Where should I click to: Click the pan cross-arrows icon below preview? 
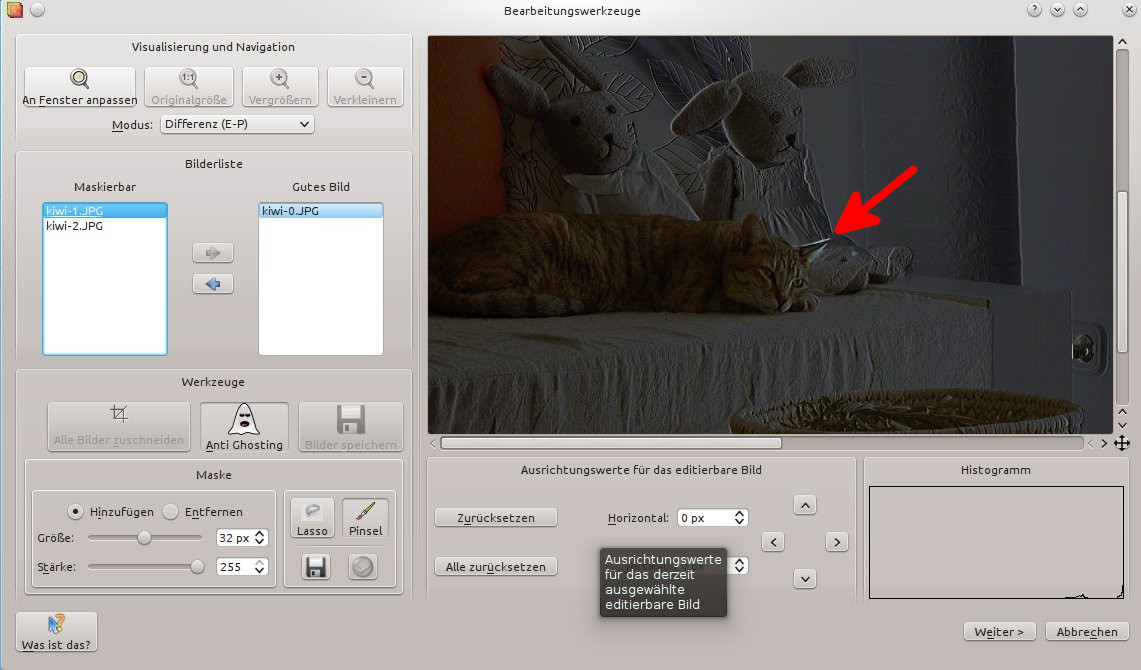click(x=1122, y=444)
